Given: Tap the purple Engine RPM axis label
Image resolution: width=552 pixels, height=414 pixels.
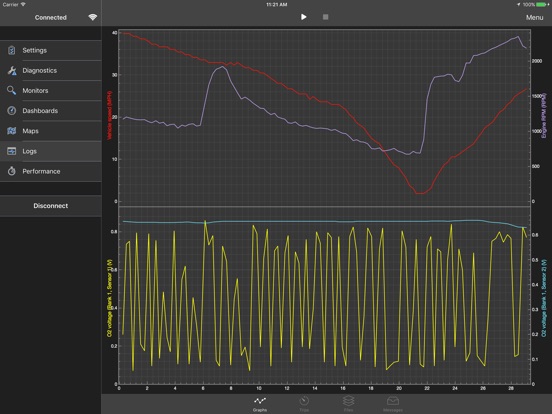Looking at the screenshot, I should (x=544, y=115).
